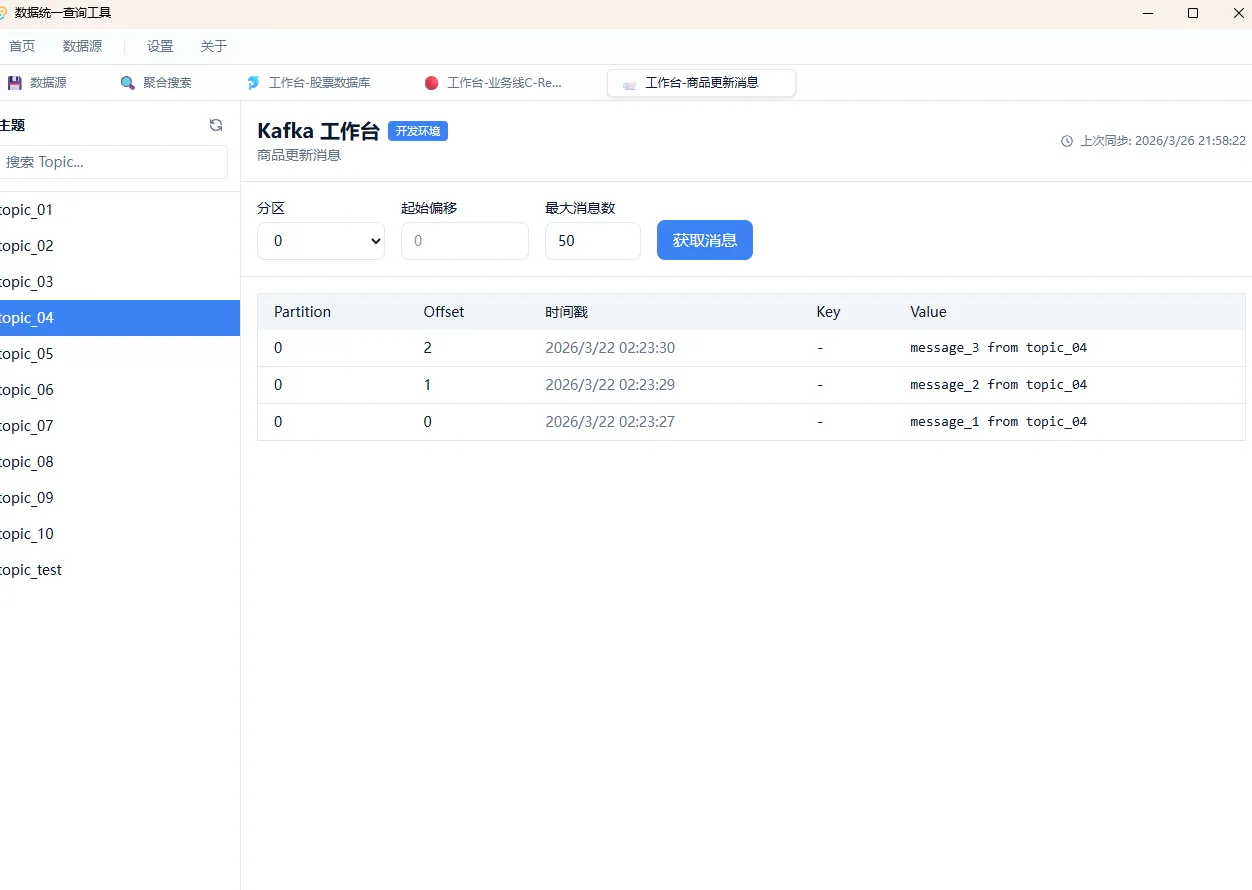Switch to 工作台-股票数据库 tab
The width and height of the screenshot is (1252, 890).
pos(319,83)
